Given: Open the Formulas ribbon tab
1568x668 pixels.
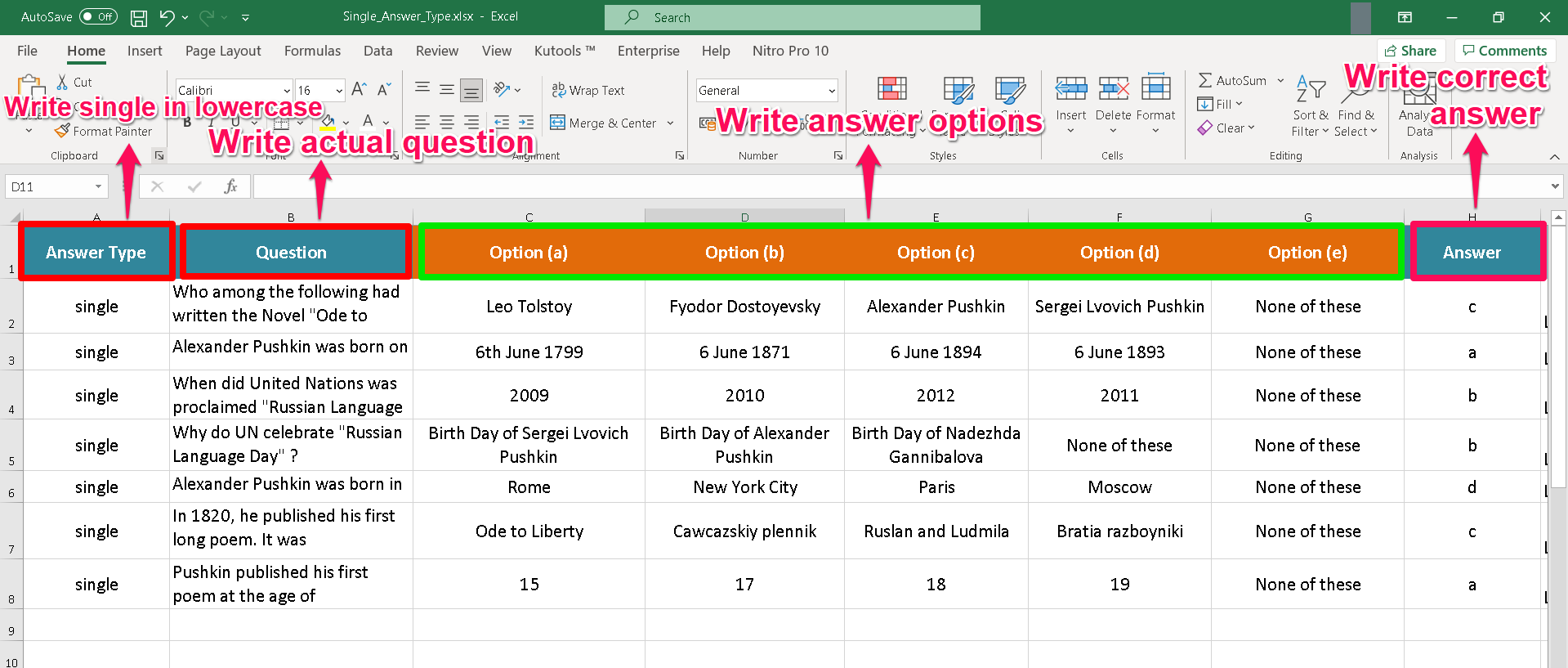Looking at the screenshot, I should 312,51.
